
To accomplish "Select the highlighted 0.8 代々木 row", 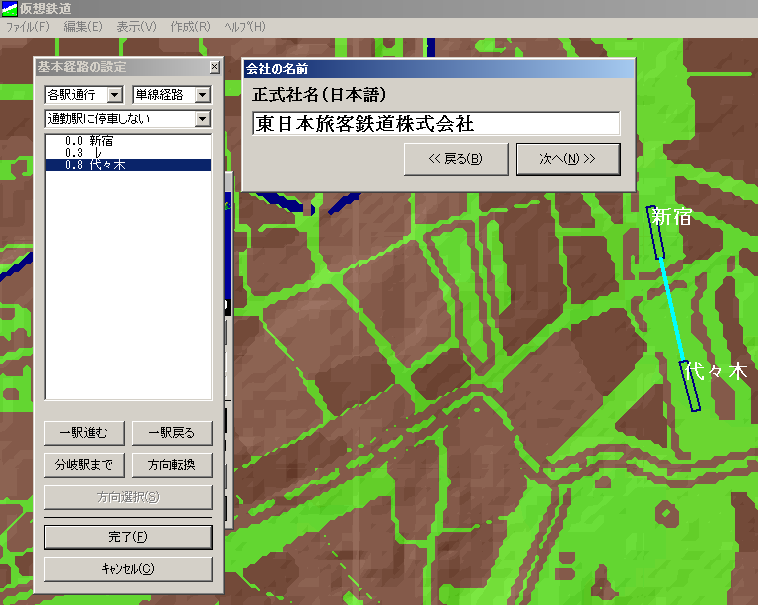I will [128, 165].
